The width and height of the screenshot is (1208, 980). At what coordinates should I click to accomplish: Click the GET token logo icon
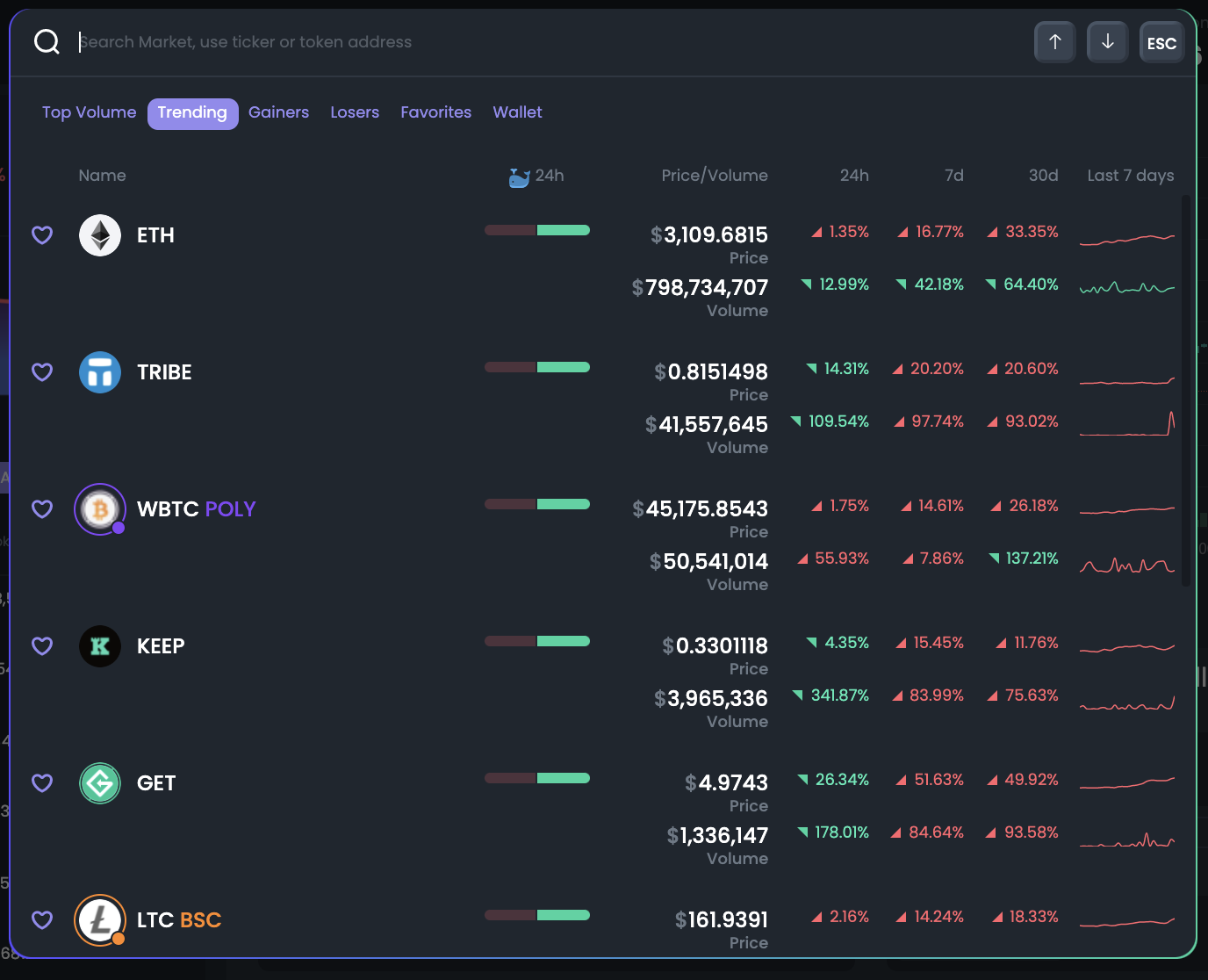[100, 783]
